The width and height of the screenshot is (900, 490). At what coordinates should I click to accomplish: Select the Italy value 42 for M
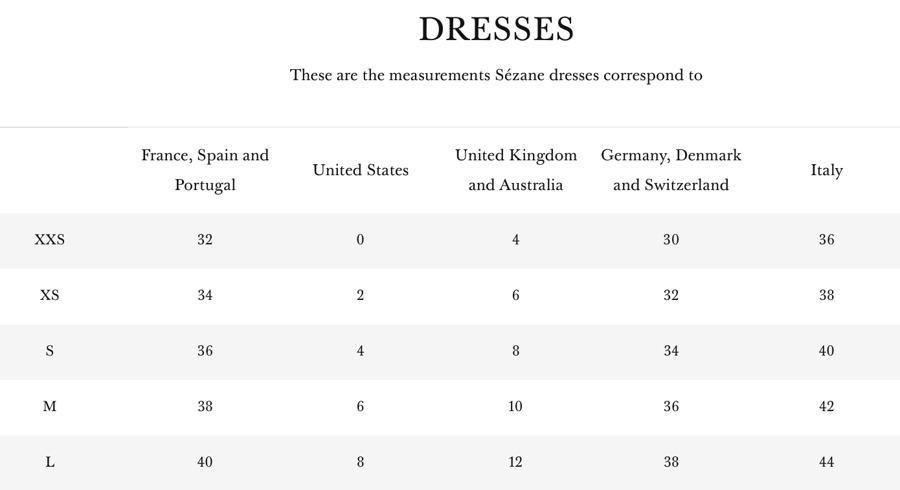tap(826, 407)
